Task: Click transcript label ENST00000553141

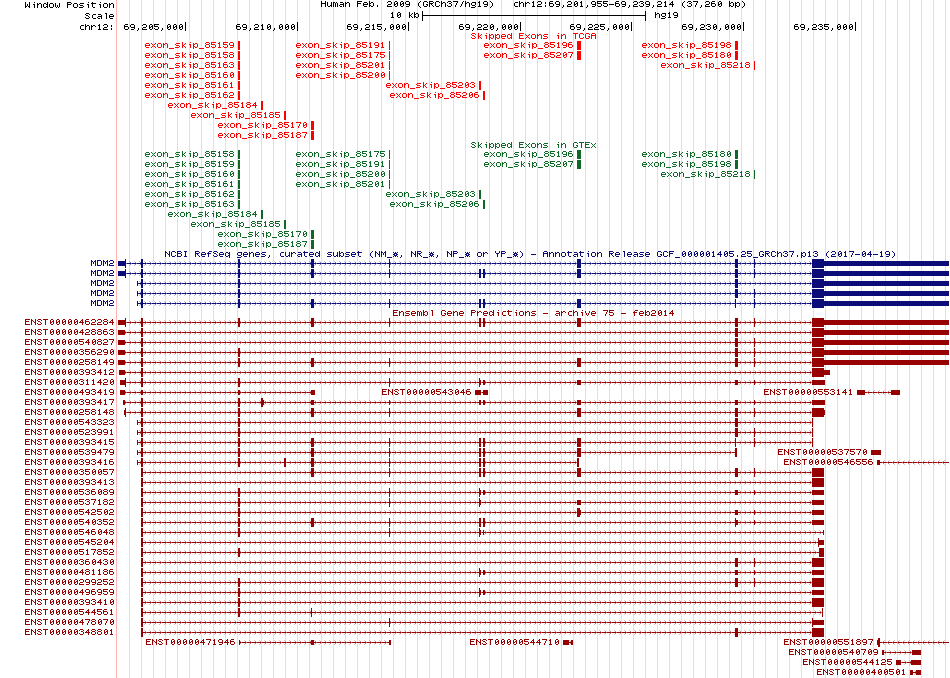Action: [x=808, y=392]
